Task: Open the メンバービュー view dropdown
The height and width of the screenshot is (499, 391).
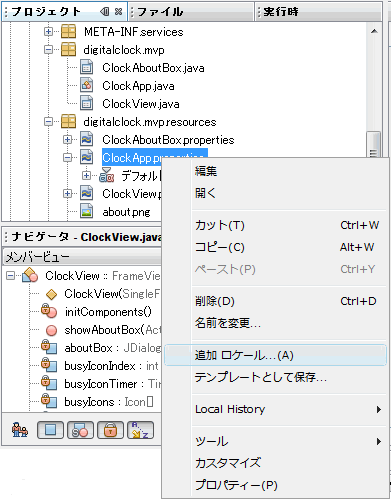Action: click(82, 257)
